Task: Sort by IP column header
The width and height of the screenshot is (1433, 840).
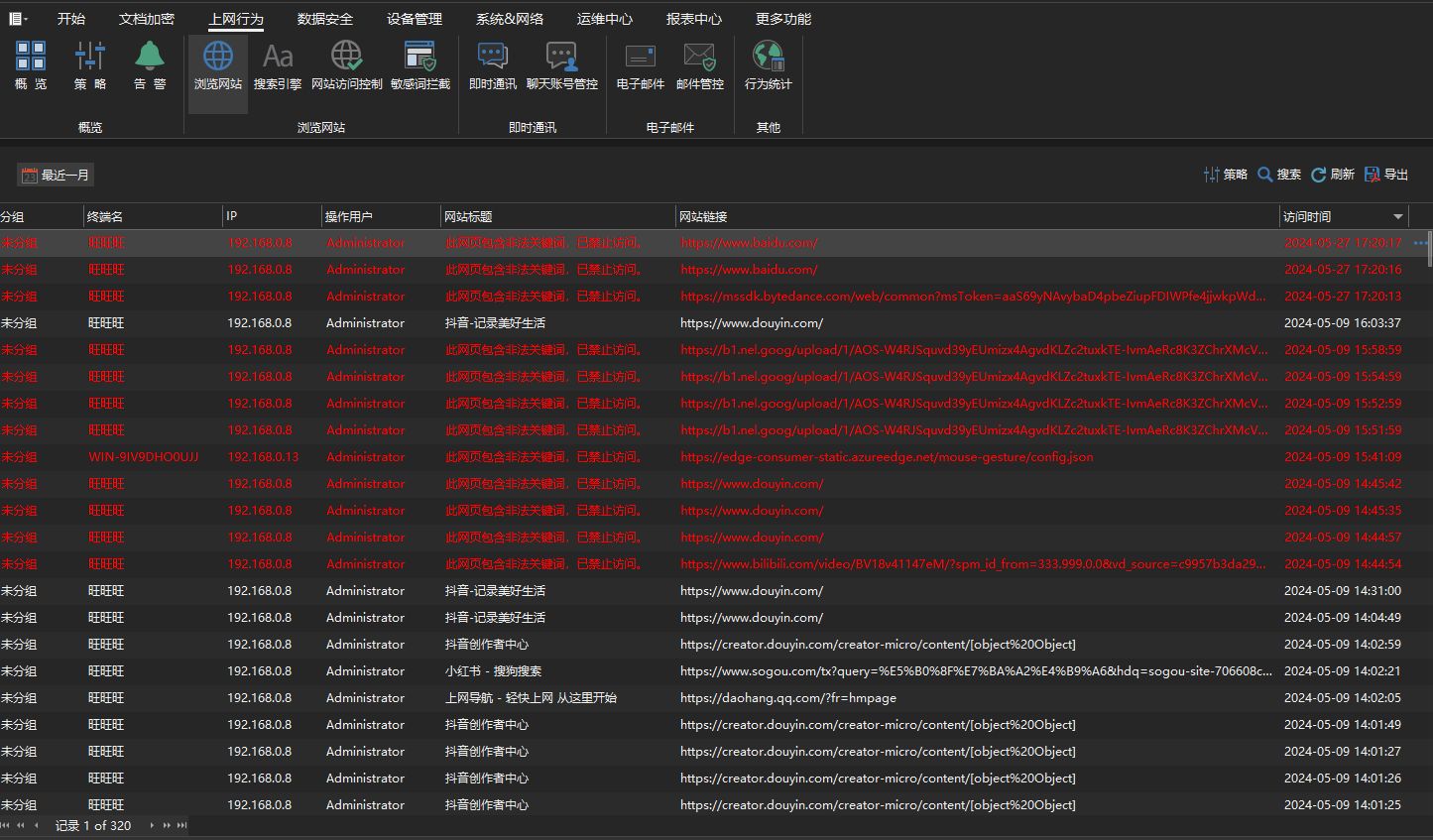Action: point(272,216)
